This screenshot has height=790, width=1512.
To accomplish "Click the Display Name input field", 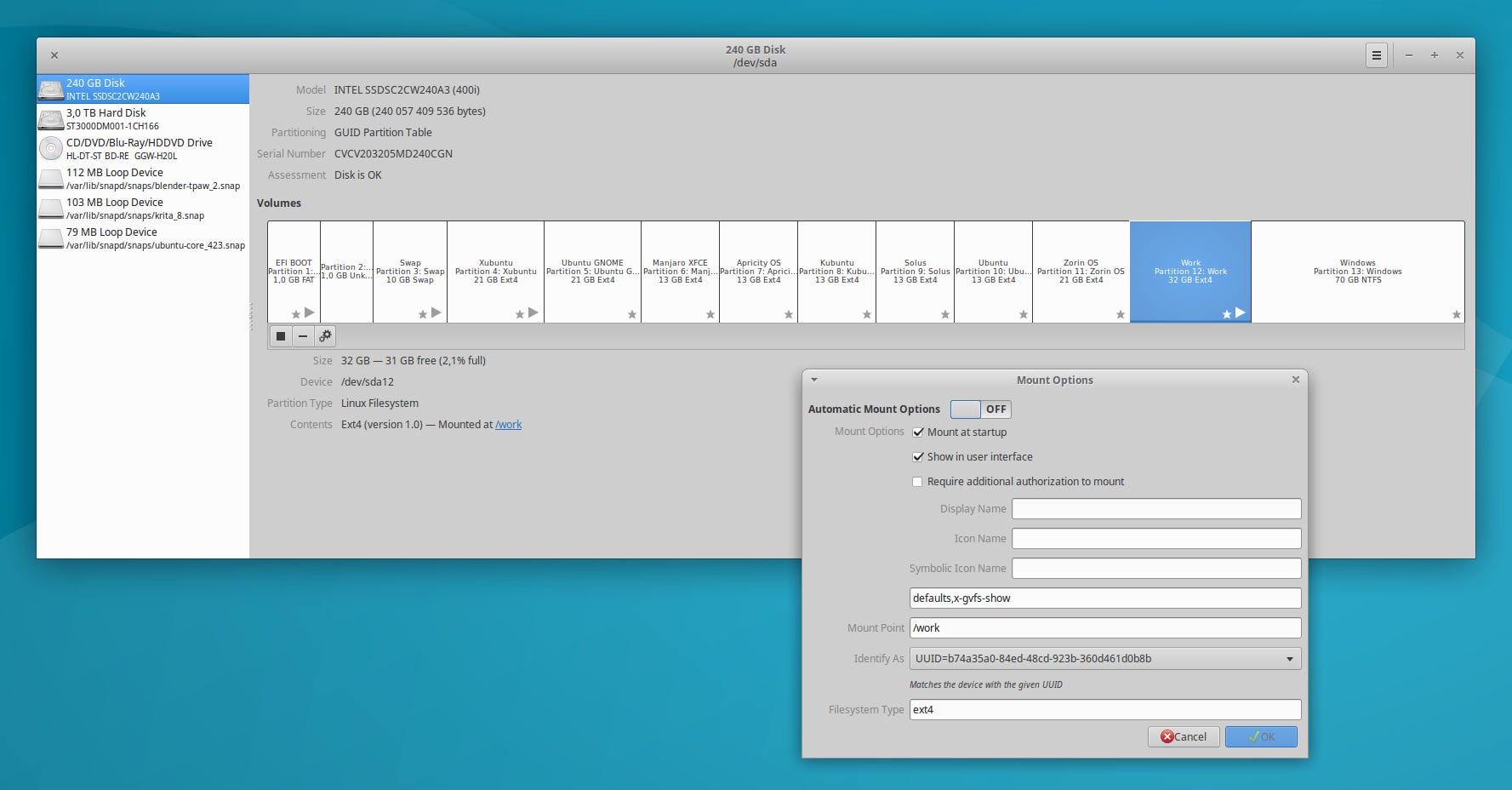I will [1156, 509].
